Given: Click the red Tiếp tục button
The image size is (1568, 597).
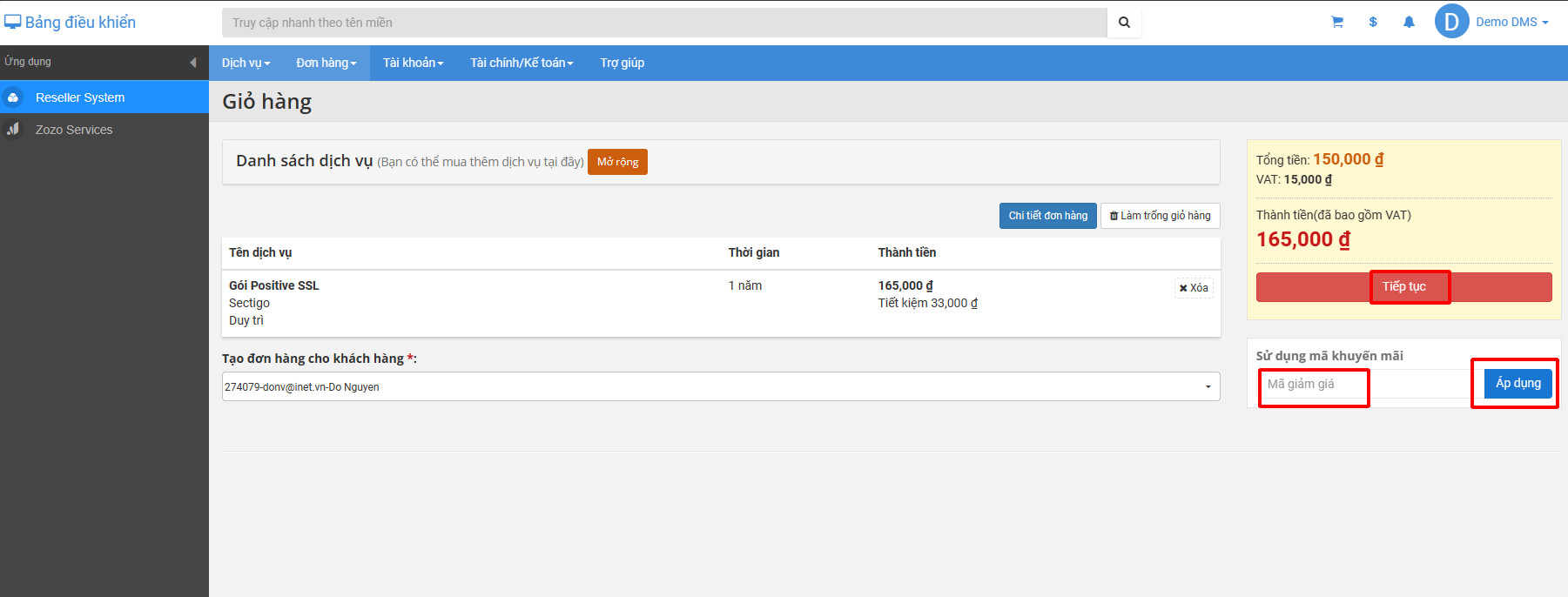Looking at the screenshot, I should [x=1404, y=287].
